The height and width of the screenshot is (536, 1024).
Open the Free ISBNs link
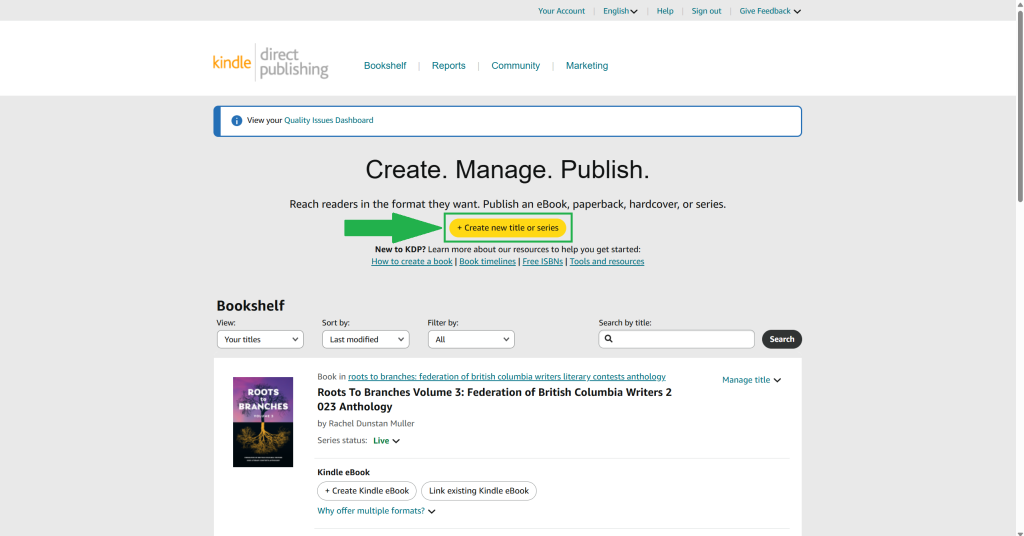(x=542, y=261)
